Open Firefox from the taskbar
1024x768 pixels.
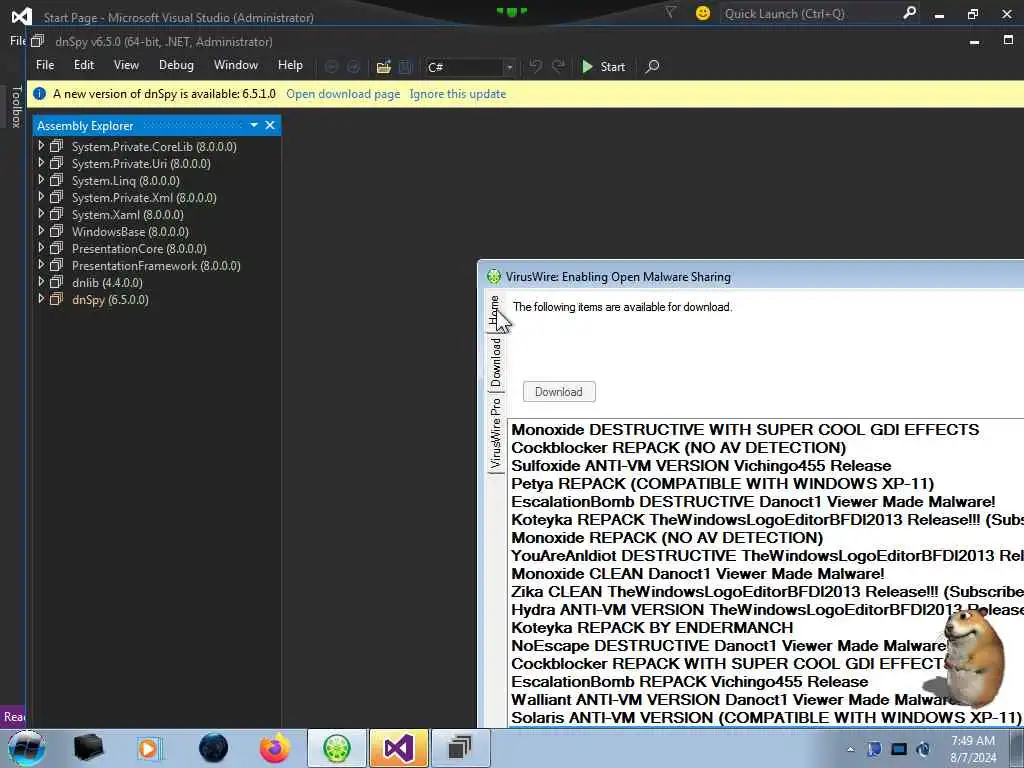[x=275, y=748]
